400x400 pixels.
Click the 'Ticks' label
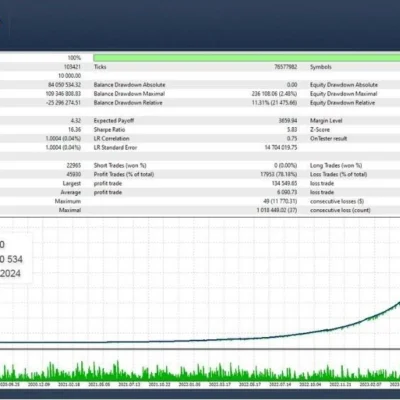100,67
